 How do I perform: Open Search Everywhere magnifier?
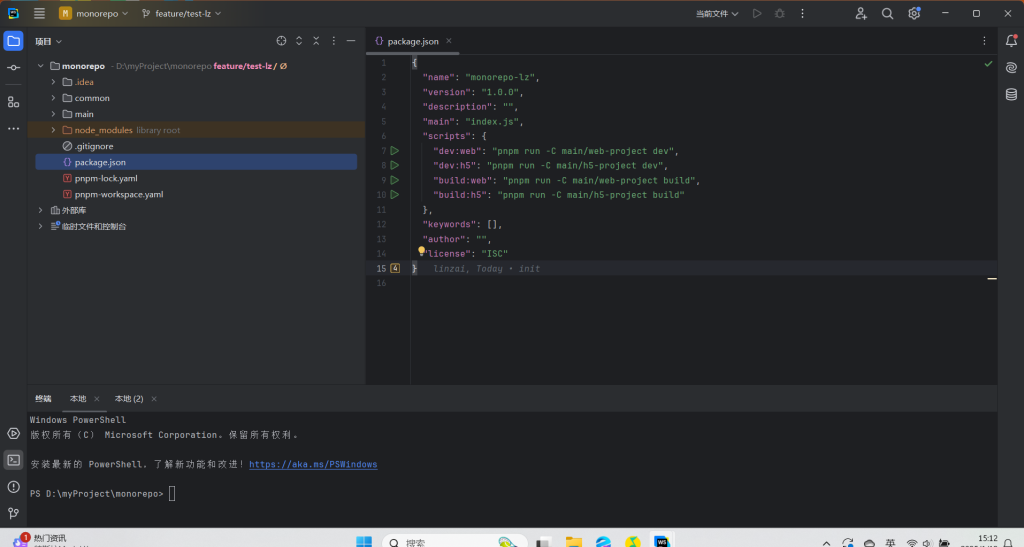888,13
